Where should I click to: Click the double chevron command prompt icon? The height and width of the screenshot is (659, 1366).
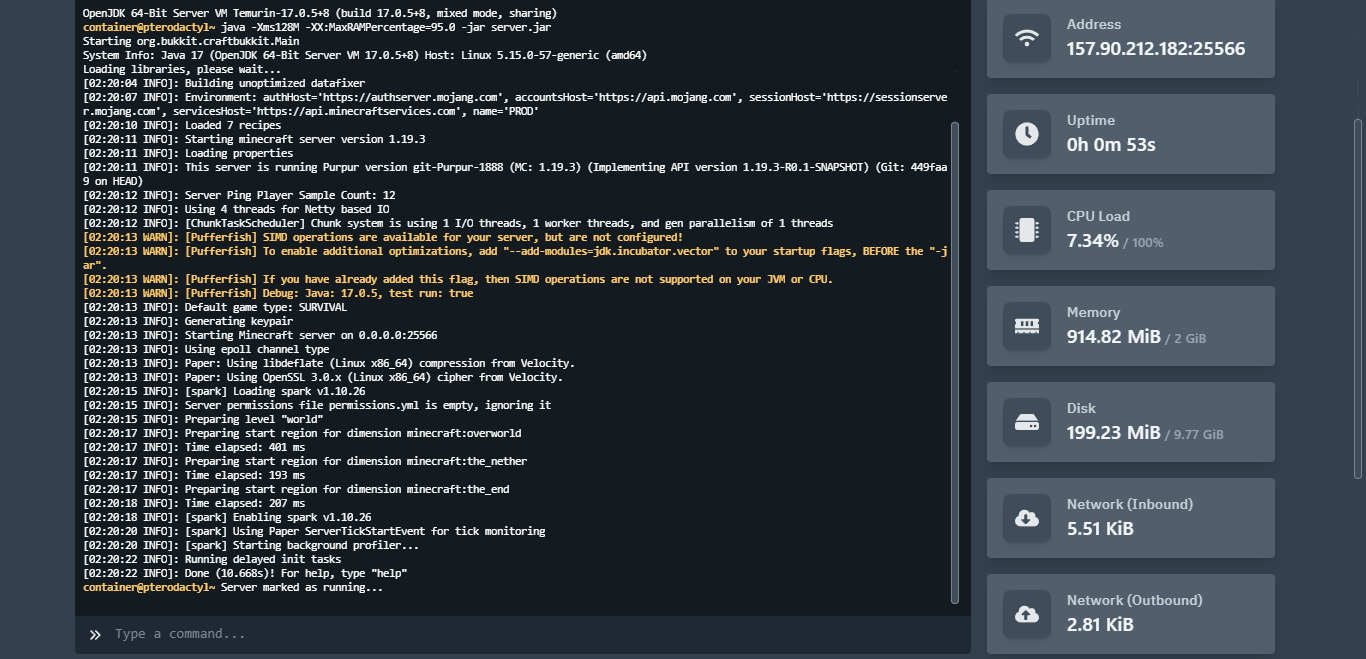coord(95,634)
